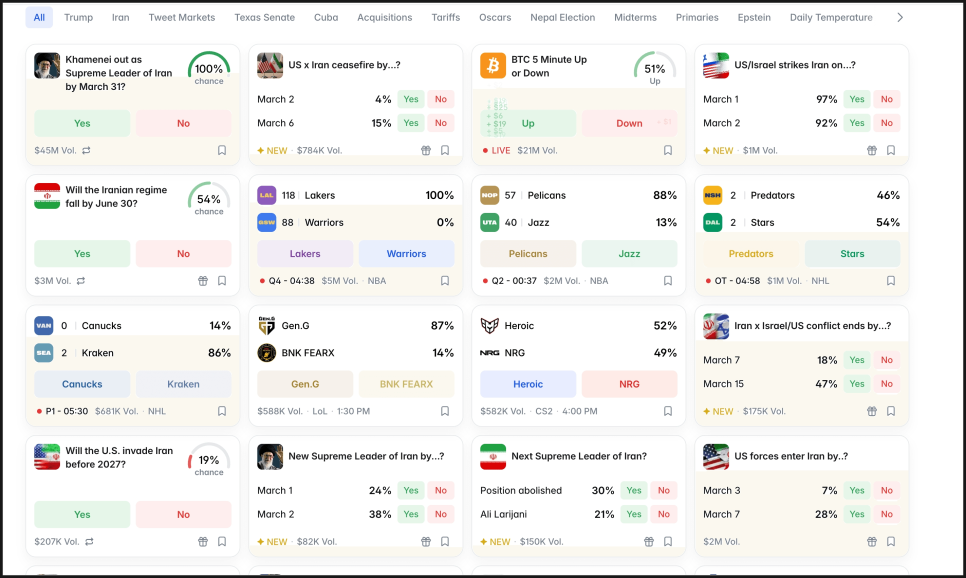966x578 pixels.
Task: Bookmark the Iranian regime fall market
Action: point(222,281)
